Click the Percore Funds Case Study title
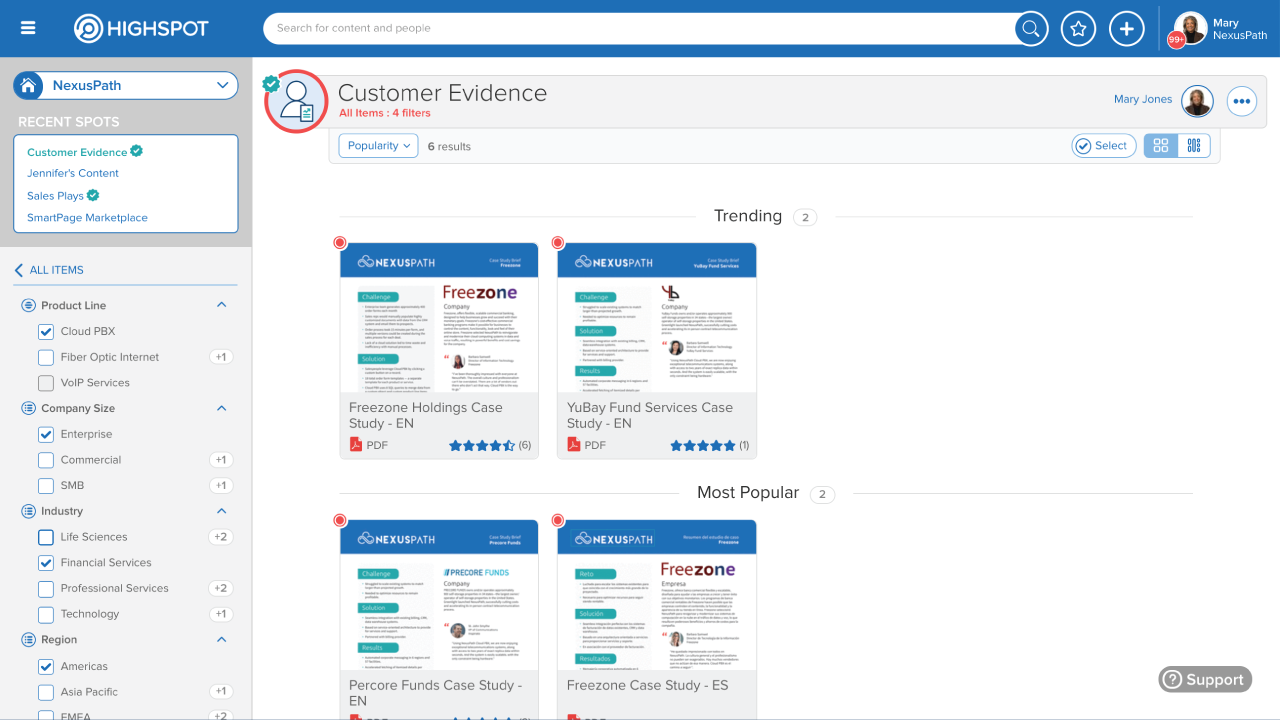Viewport: 1280px width, 720px height. tap(435, 693)
